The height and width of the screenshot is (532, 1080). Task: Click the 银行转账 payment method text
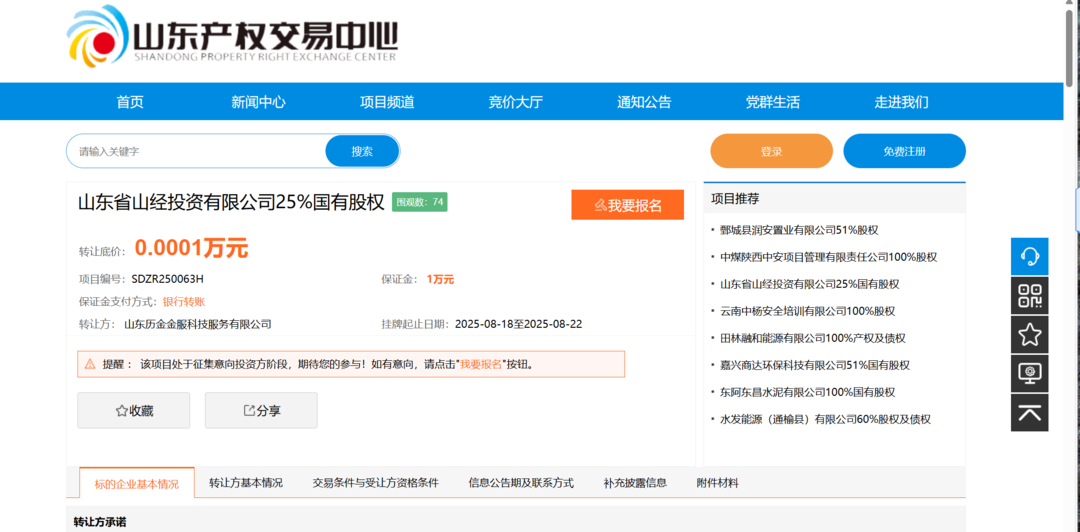[x=184, y=301]
